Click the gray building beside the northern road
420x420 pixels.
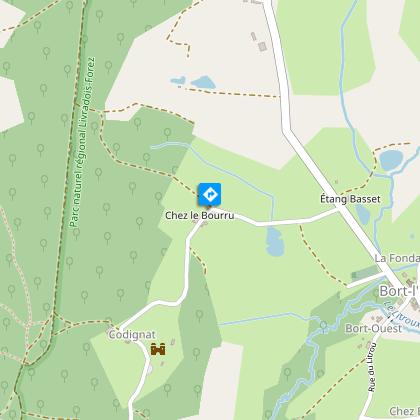tap(263, 46)
